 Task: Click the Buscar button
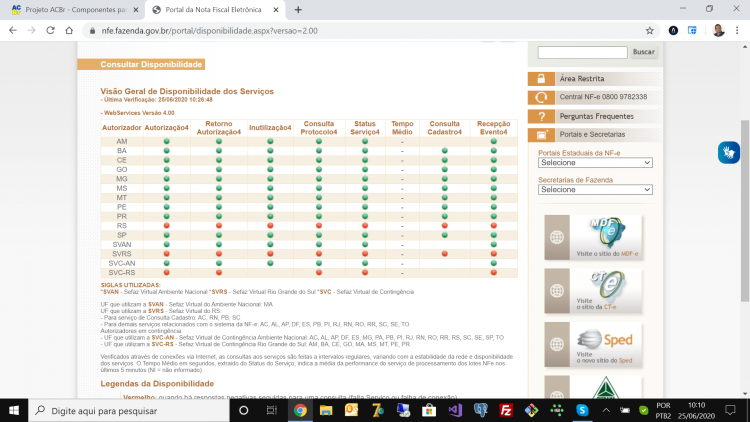pyautogui.click(x=643, y=52)
